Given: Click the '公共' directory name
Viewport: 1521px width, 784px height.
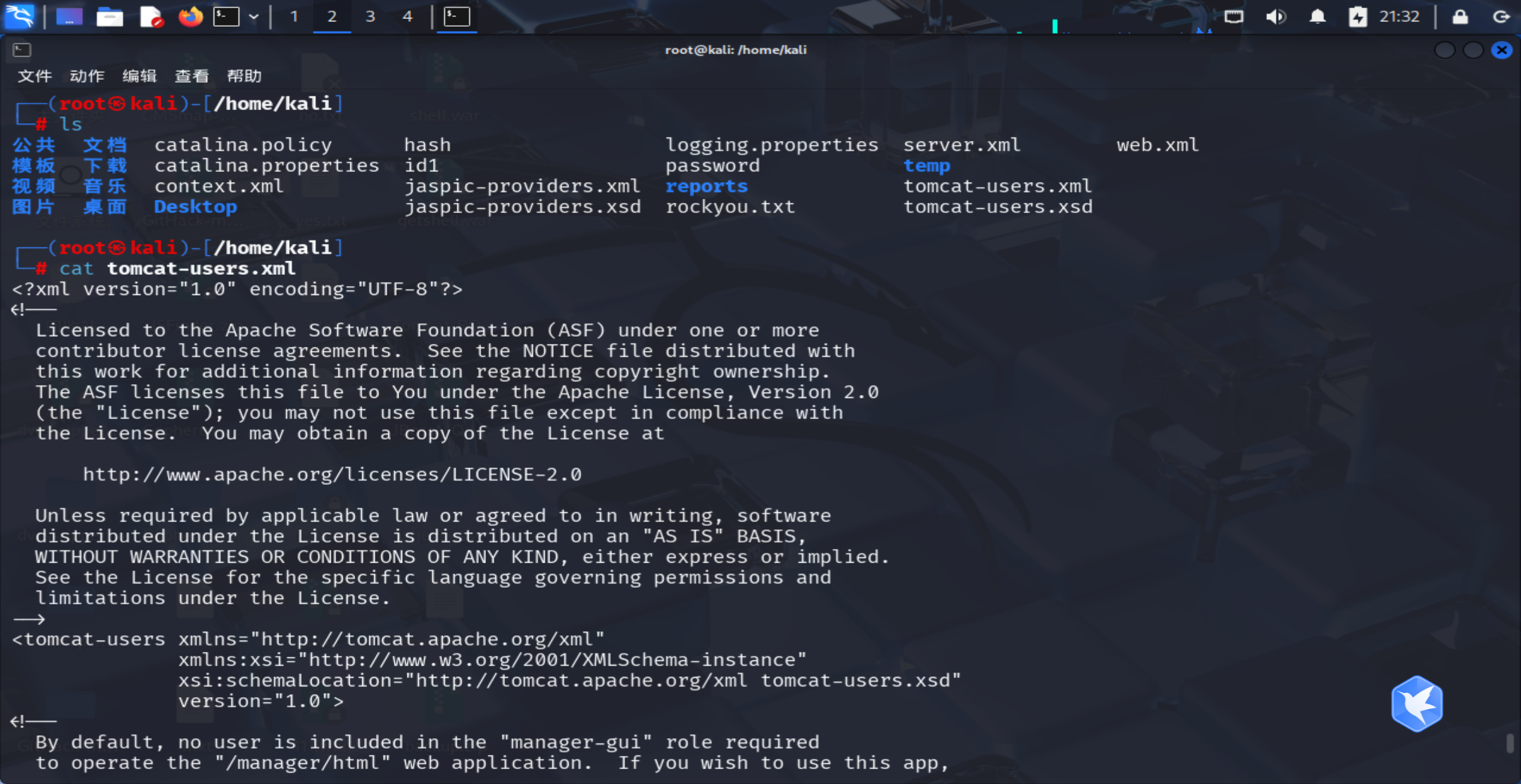Looking at the screenshot, I should tap(34, 145).
